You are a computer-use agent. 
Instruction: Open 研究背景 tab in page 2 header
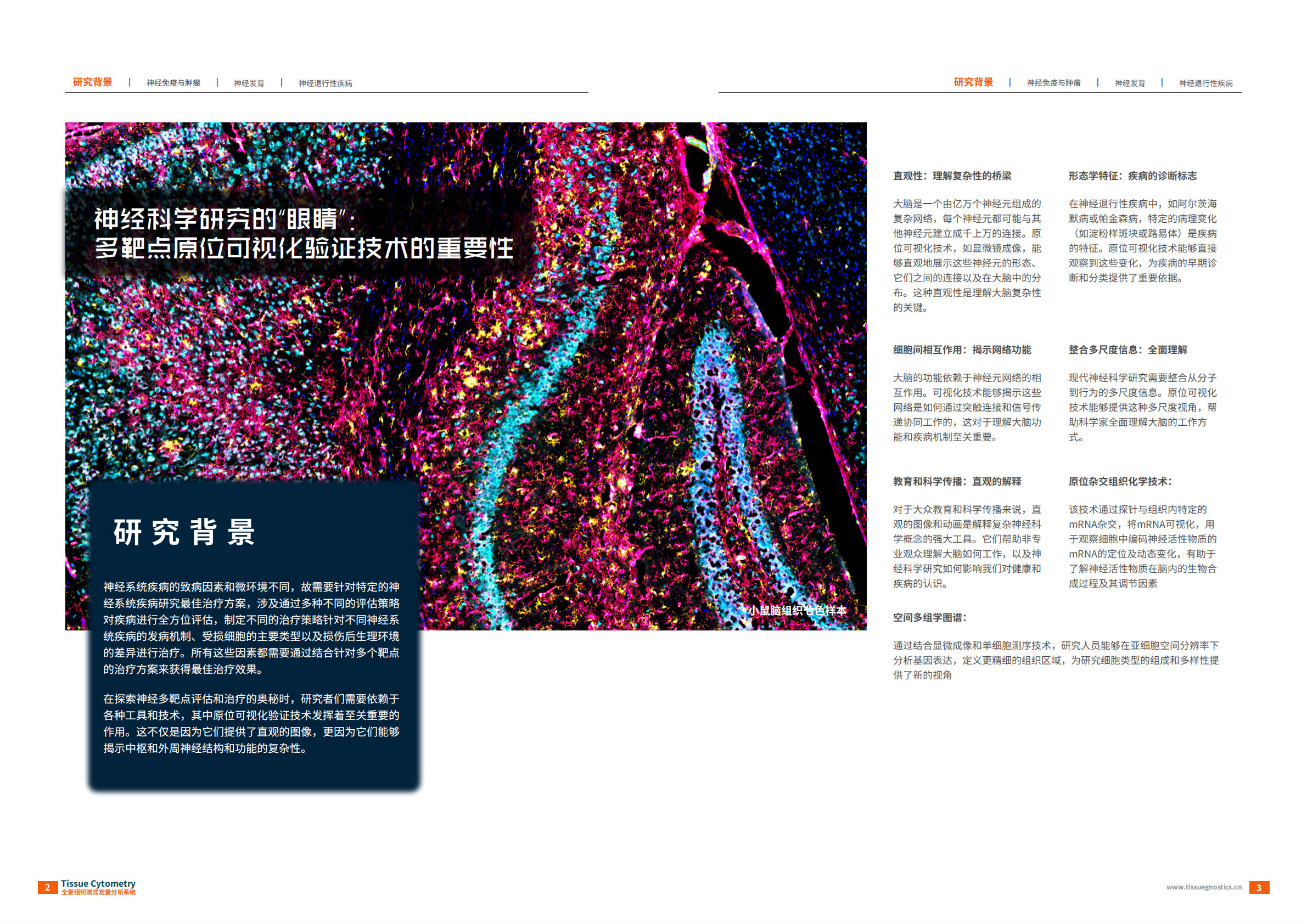[92, 82]
